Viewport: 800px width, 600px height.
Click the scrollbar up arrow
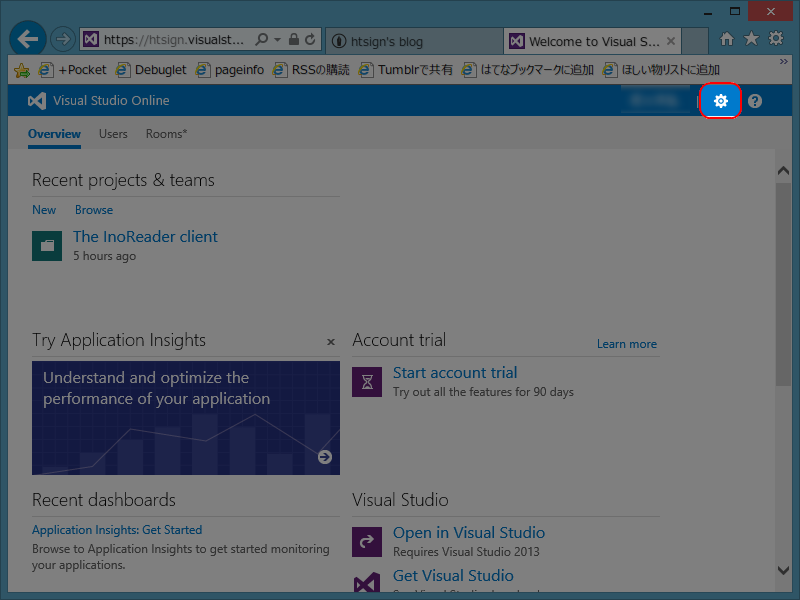tap(783, 171)
